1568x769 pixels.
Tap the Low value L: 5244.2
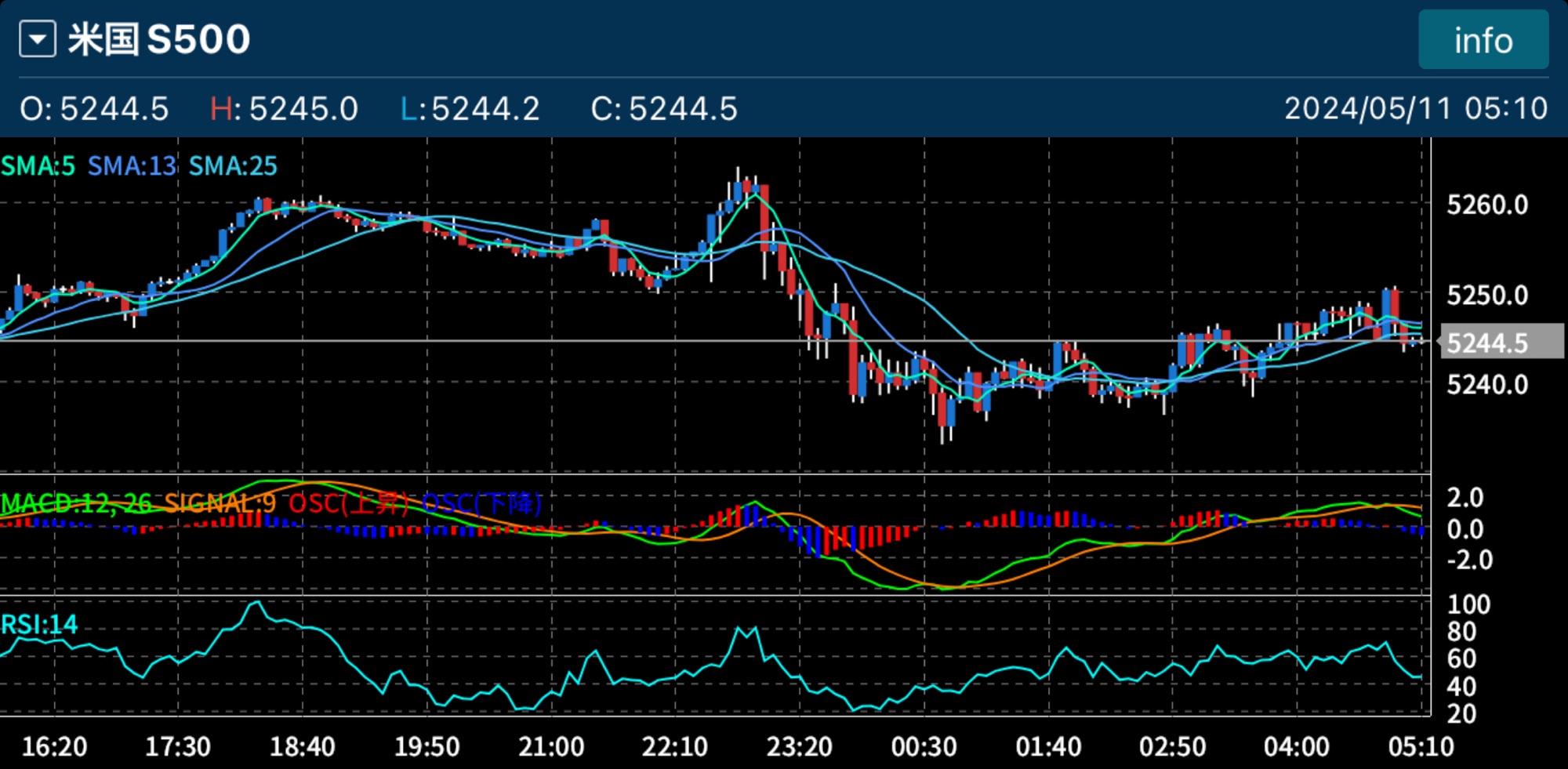pyautogui.click(x=470, y=109)
